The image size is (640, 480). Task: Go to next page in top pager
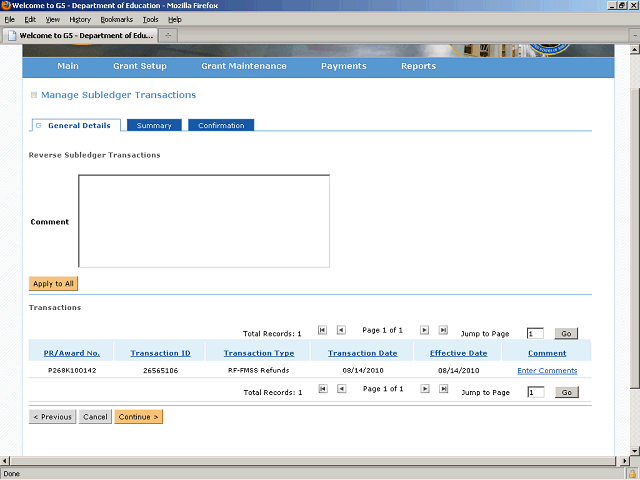tap(424, 330)
